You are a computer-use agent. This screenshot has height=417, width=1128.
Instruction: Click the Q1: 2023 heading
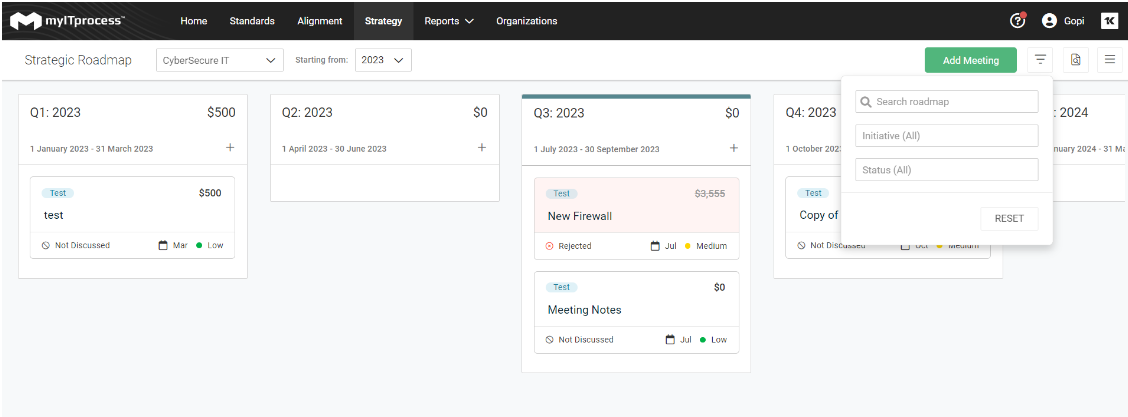[55, 112]
